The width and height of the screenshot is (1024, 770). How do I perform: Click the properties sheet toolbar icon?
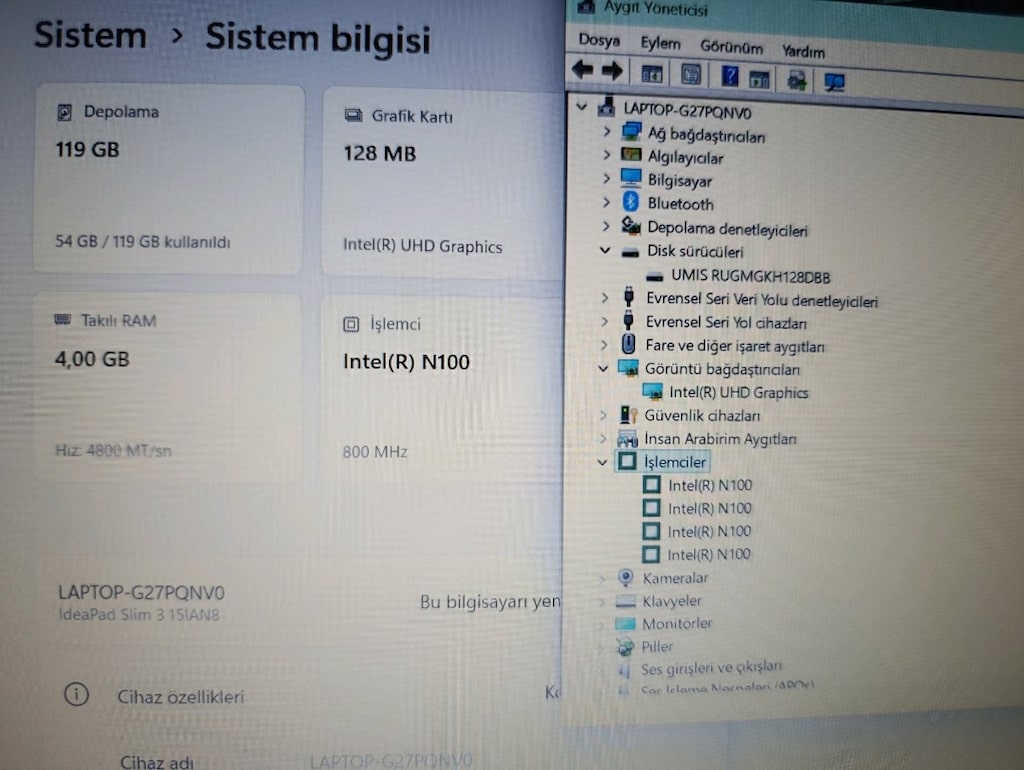point(691,75)
